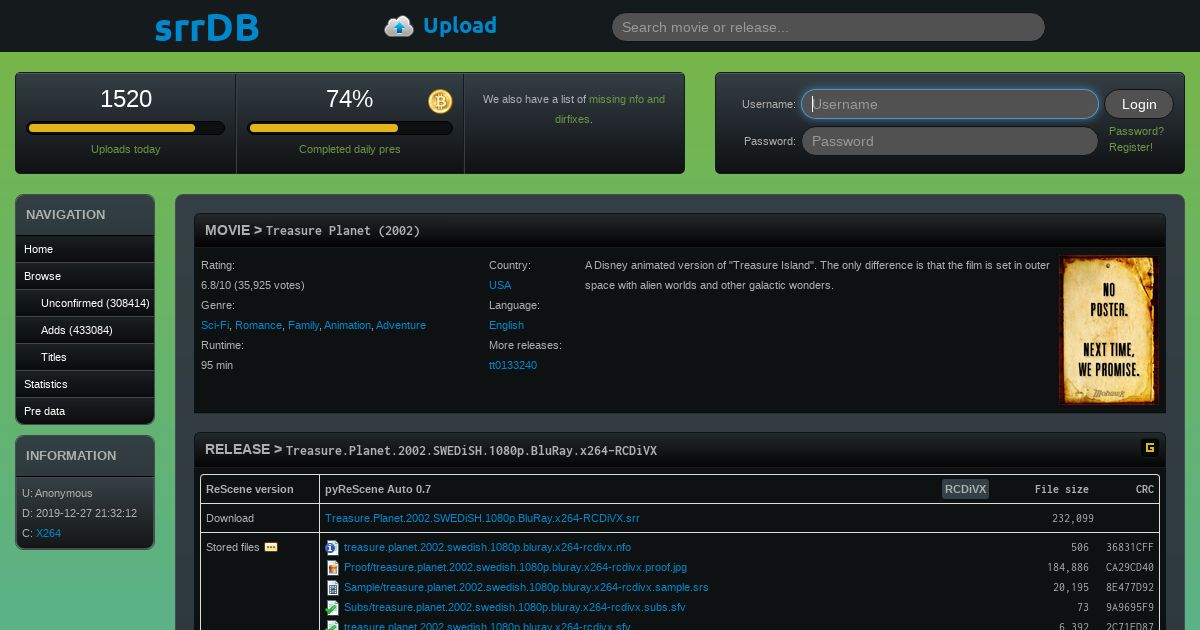The height and width of the screenshot is (630, 1200).
Task: Click the sample.srs file icon
Action: coord(332,587)
